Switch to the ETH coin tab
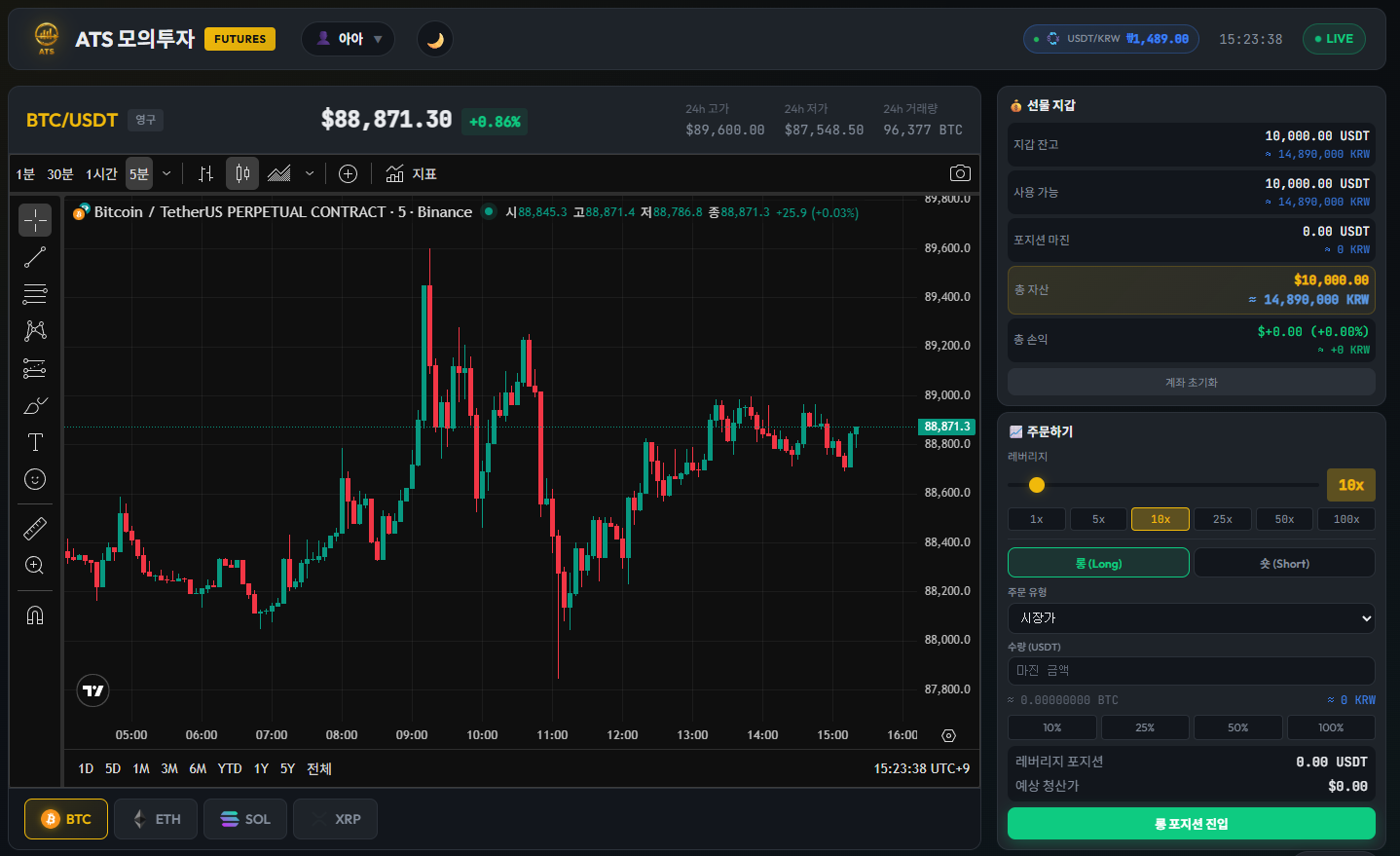Viewport: 1400px width, 856px height. (156, 819)
